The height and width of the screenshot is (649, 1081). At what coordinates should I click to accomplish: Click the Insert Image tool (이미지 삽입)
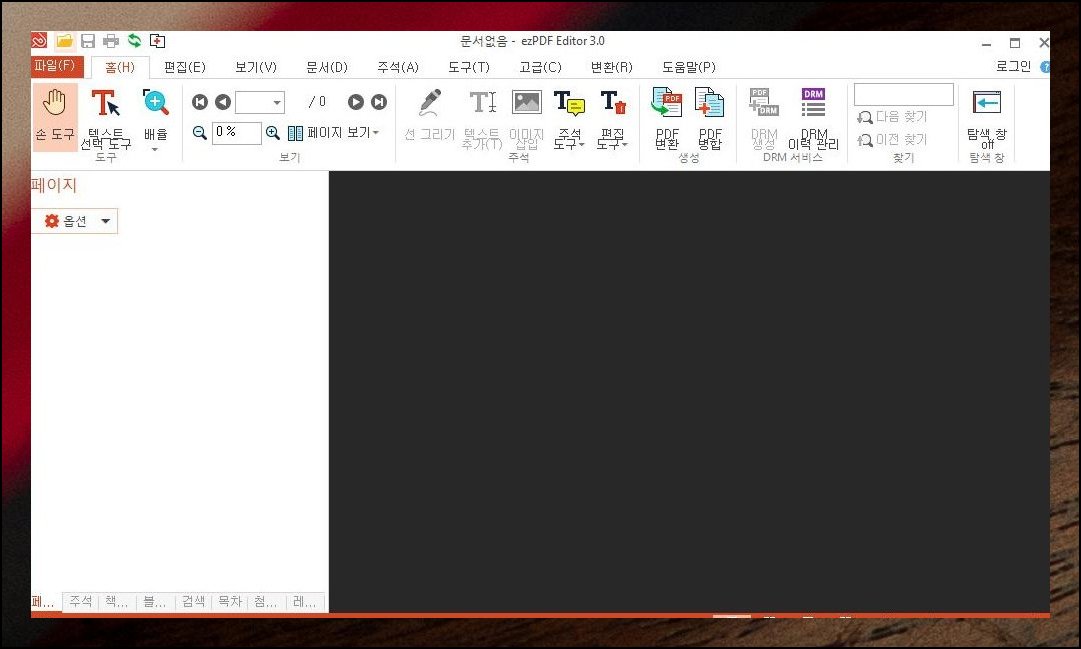tap(527, 117)
